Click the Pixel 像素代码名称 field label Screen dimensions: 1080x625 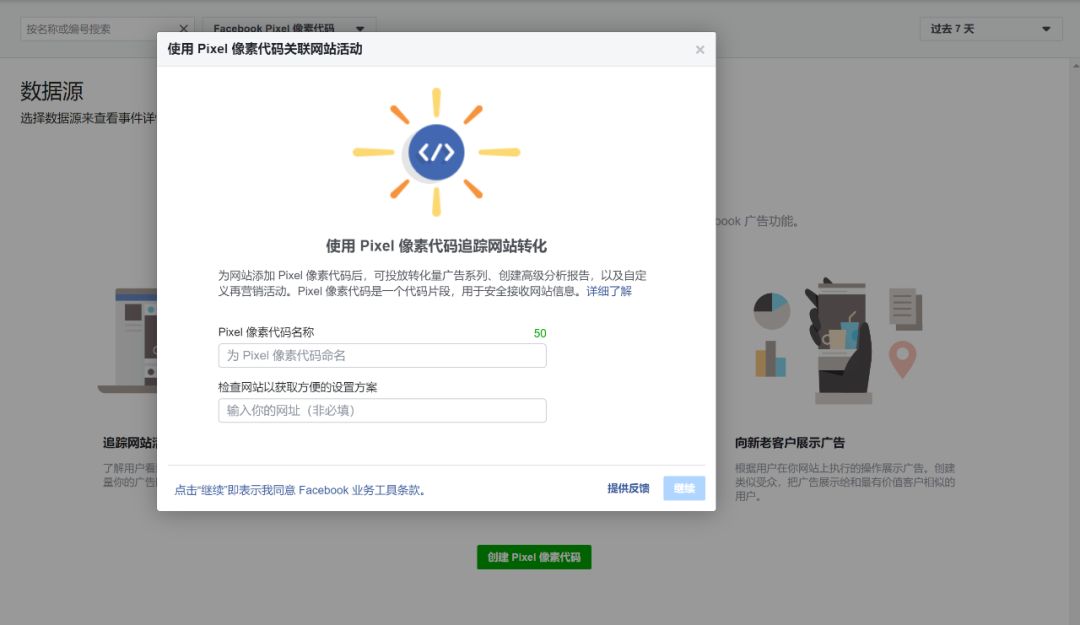pyautogui.click(x=267, y=331)
